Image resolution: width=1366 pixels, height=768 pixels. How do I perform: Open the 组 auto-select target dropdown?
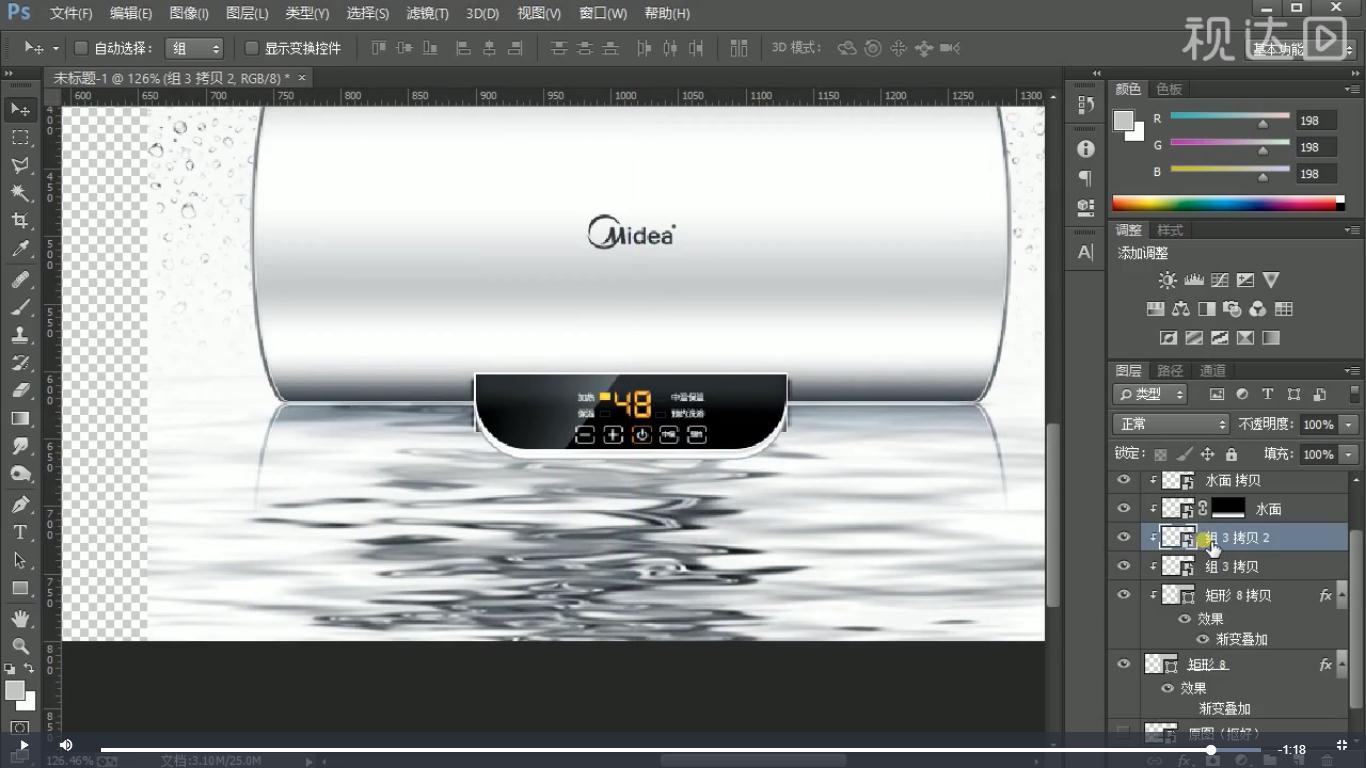tap(195, 48)
